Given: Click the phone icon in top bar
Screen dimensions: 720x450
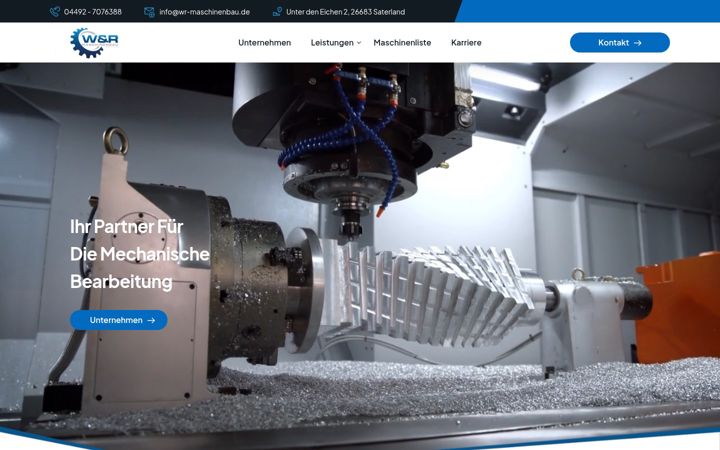Looking at the screenshot, I should point(55,12).
